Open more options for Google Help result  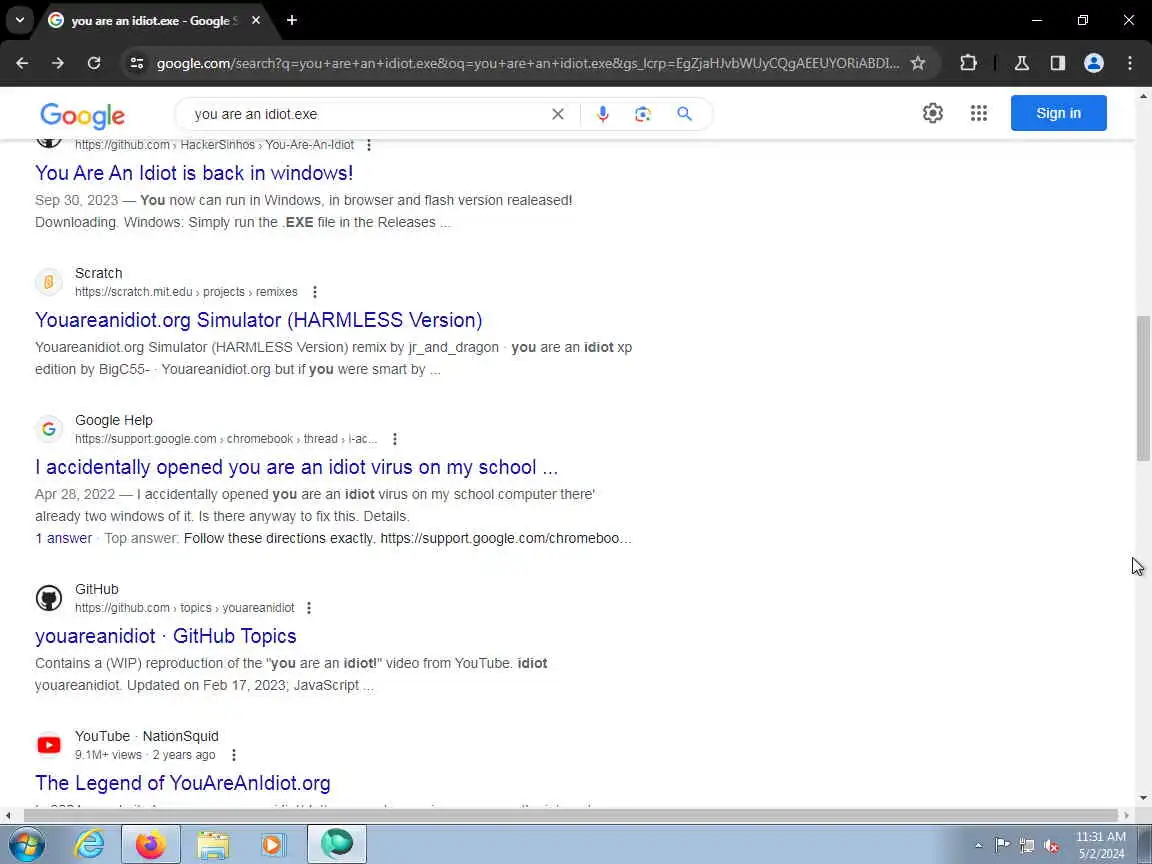pos(395,439)
